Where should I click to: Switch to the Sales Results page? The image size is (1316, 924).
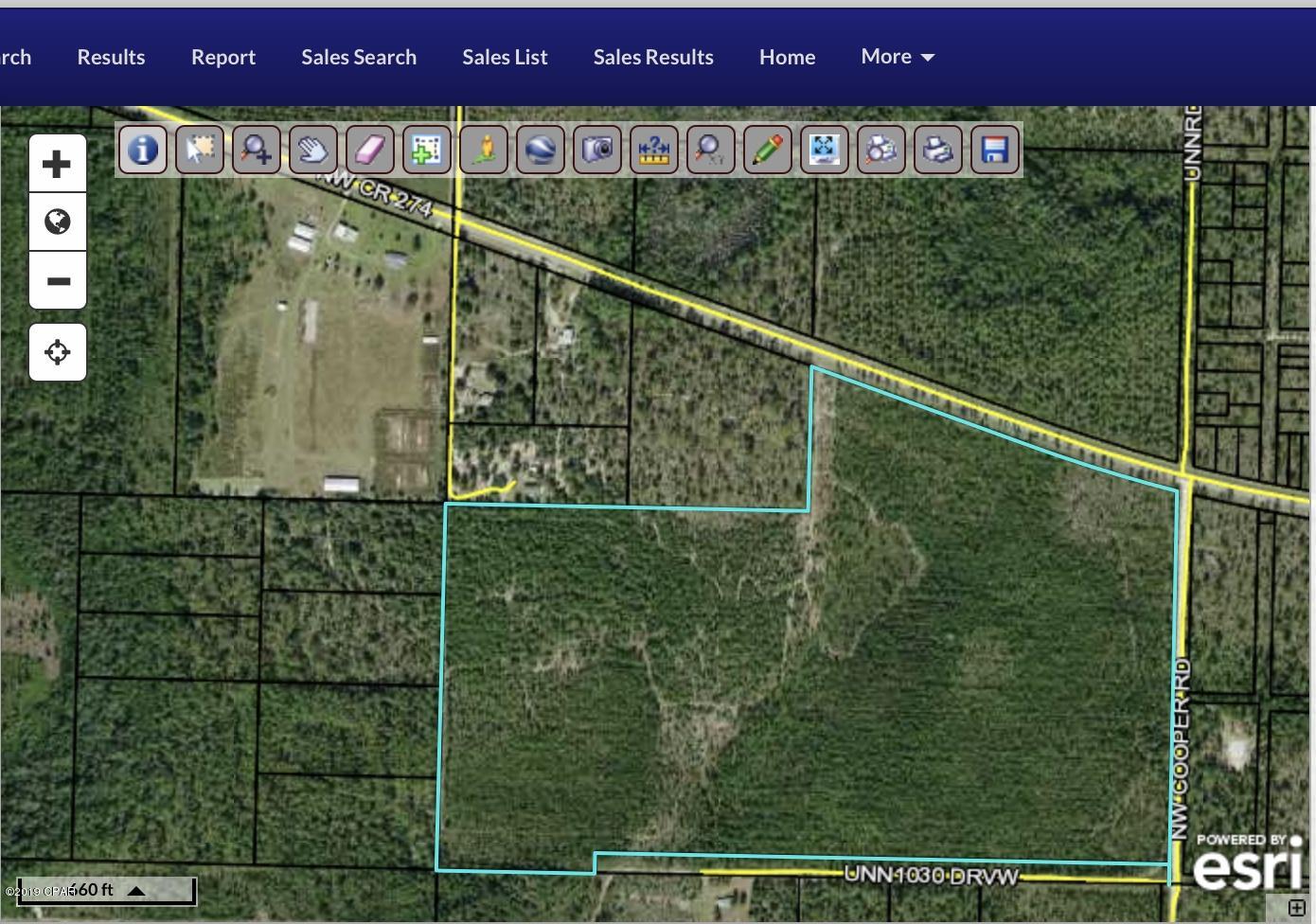coord(653,57)
